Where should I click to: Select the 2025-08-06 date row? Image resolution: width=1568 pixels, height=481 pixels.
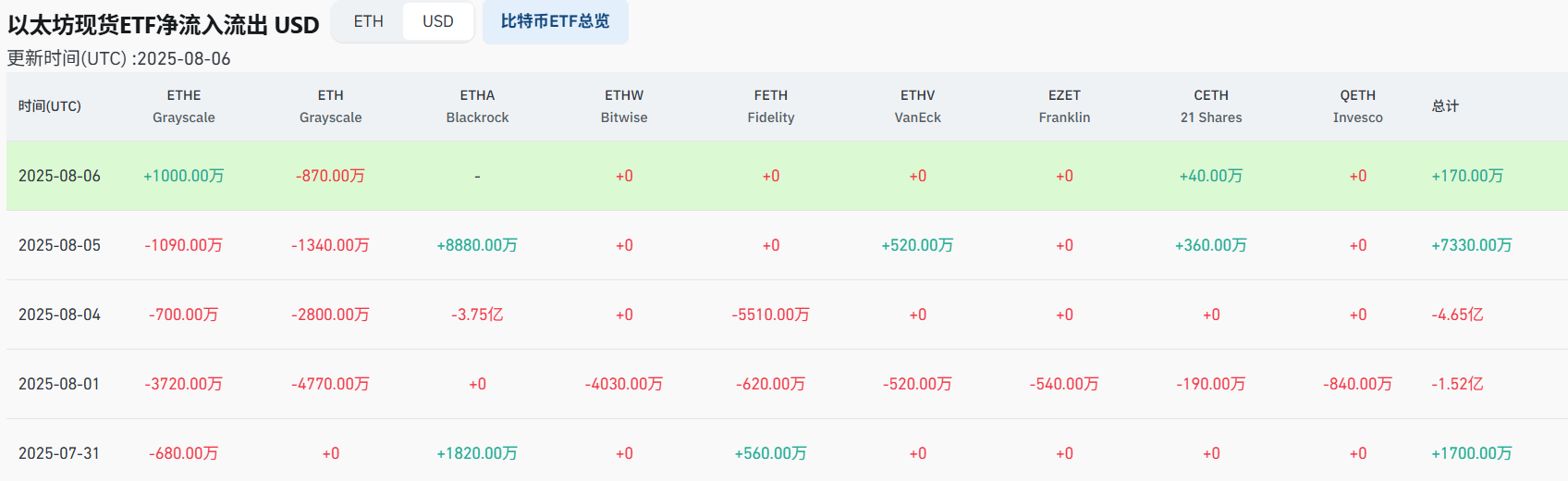point(59,176)
